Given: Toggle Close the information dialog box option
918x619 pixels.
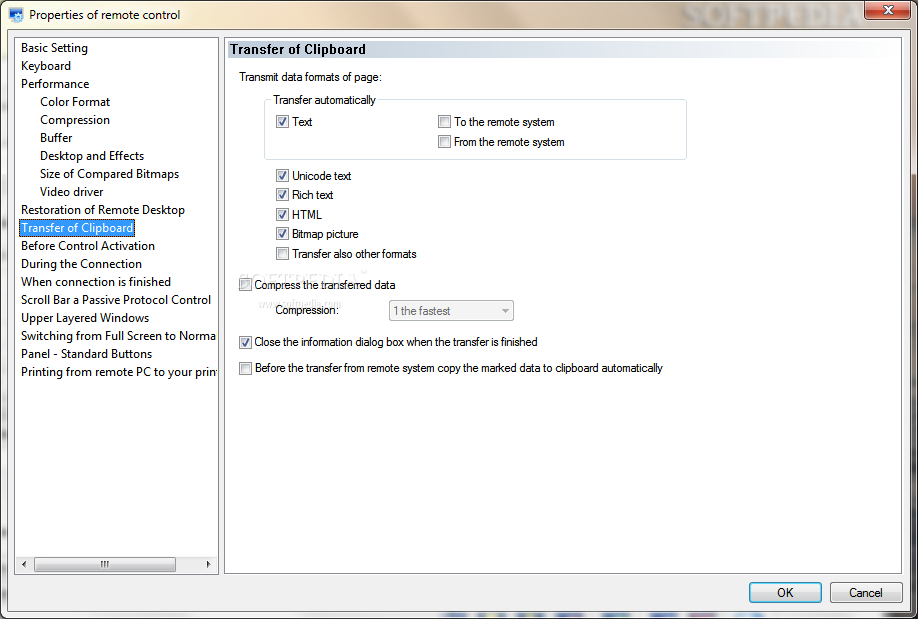Looking at the screenshot, I should [x=245, y=342].
